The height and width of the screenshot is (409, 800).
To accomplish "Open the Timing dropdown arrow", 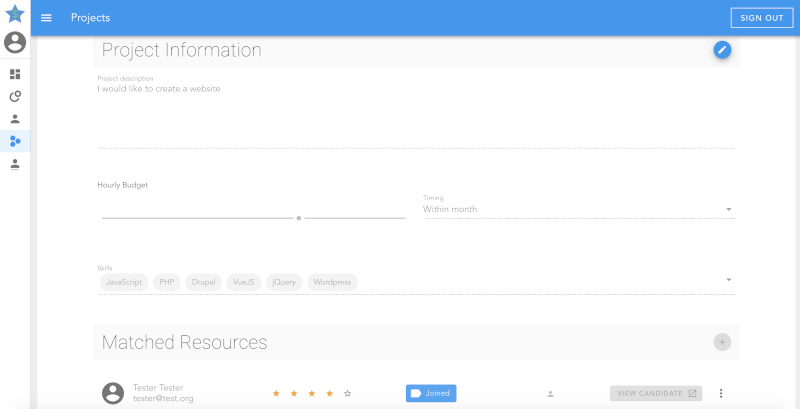I will (729, 209).
